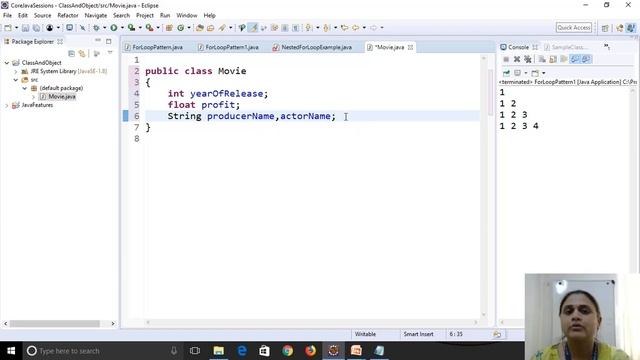Click the Clear Console icon
The height and width of the screenshot is (360, 640).
[x=542, y=59]
